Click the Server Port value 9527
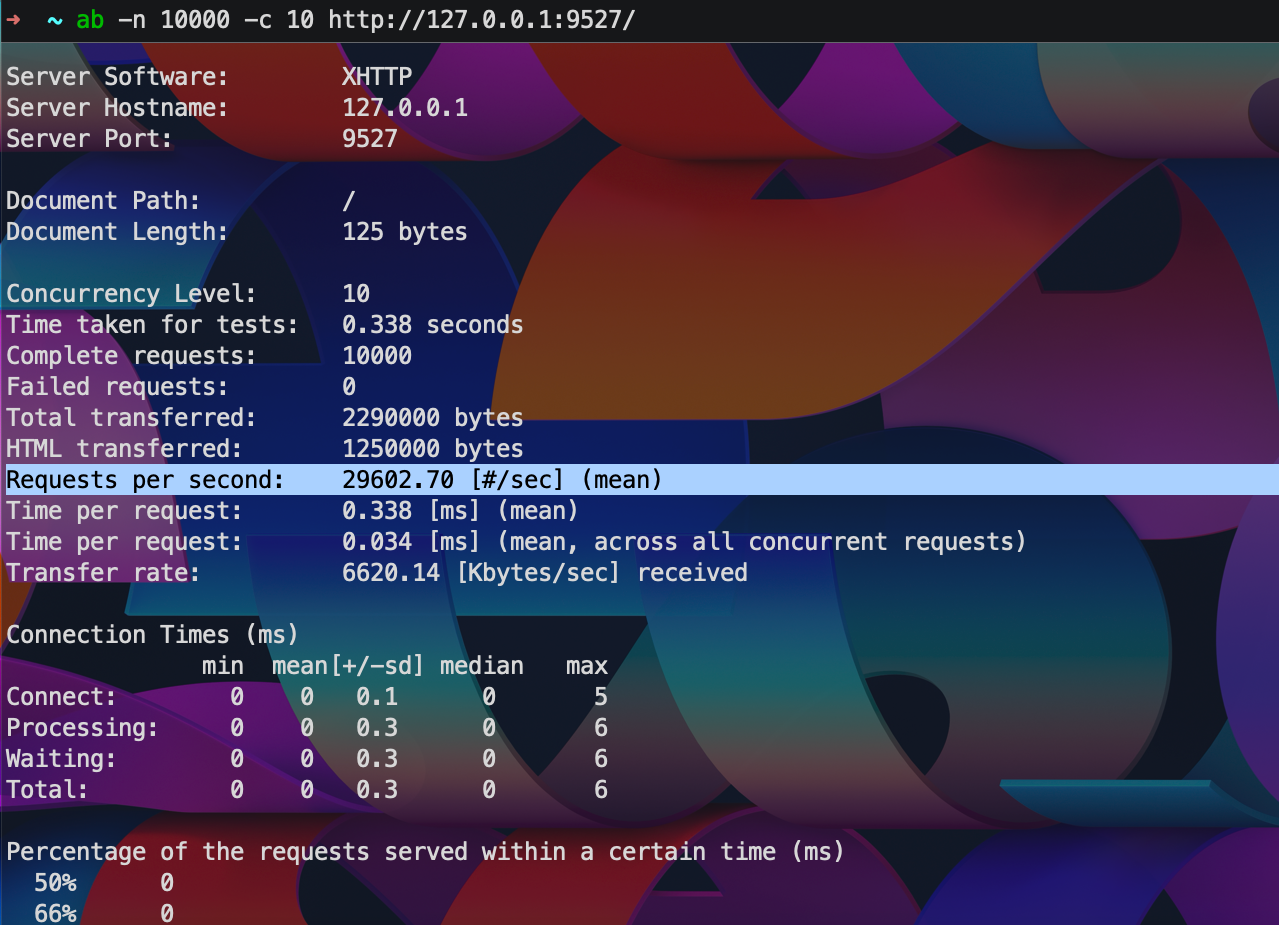Image resolution: width=1279 pixels, height=925 pixels. pyautogui.click(x=369, y=139)
